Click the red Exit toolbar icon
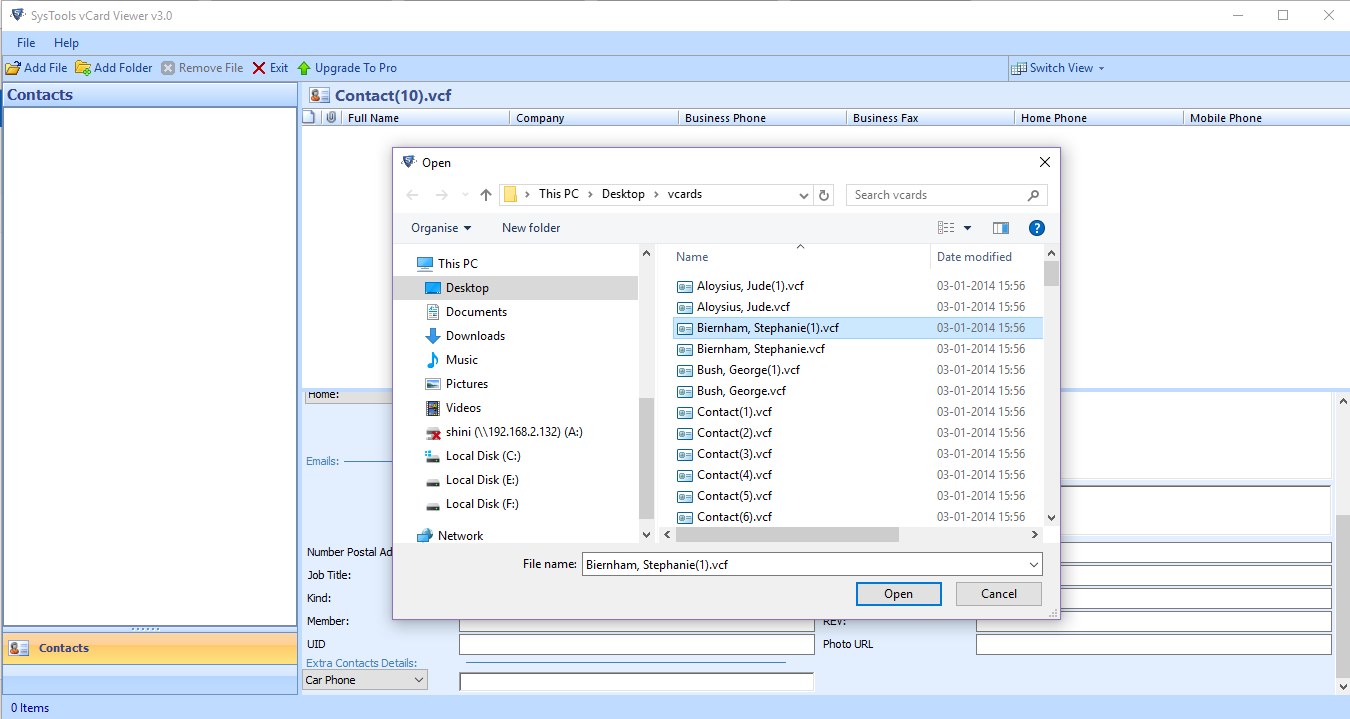The image size is (1350, 719). [259, 68]
